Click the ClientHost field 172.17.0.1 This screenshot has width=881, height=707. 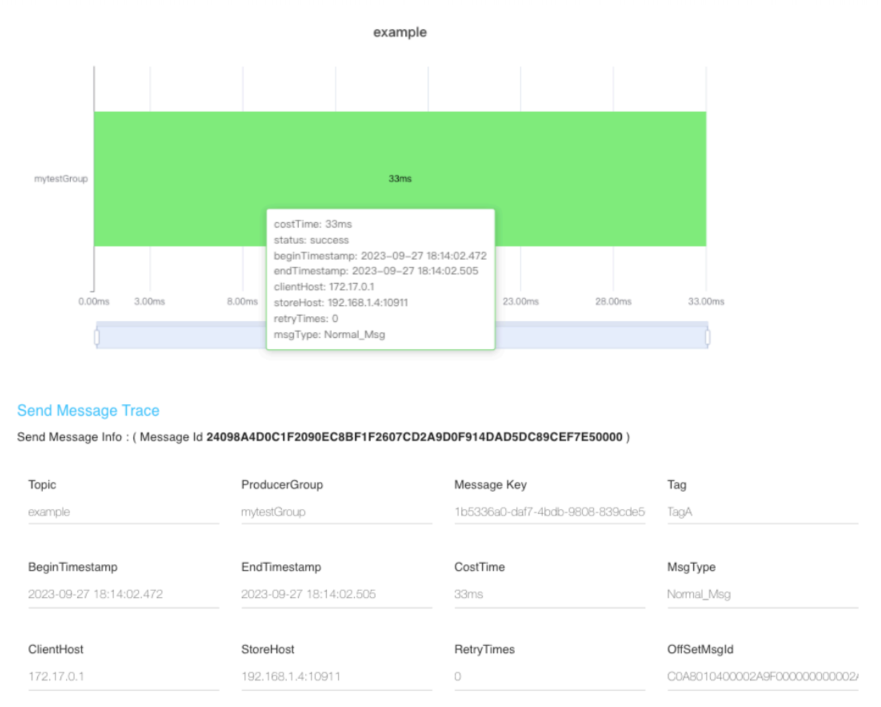(x=123, y=676)
